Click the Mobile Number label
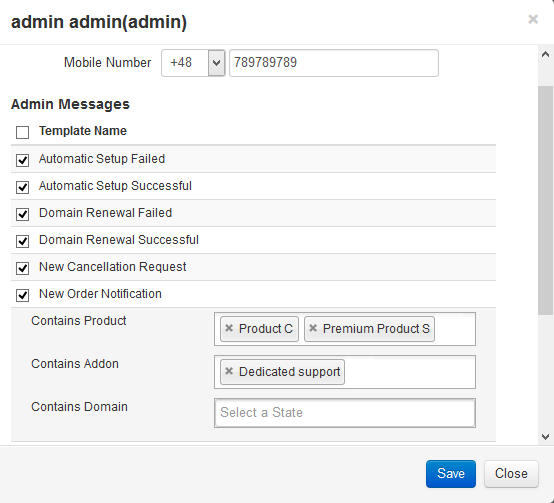554x503 pixels. tap(107, 63)
